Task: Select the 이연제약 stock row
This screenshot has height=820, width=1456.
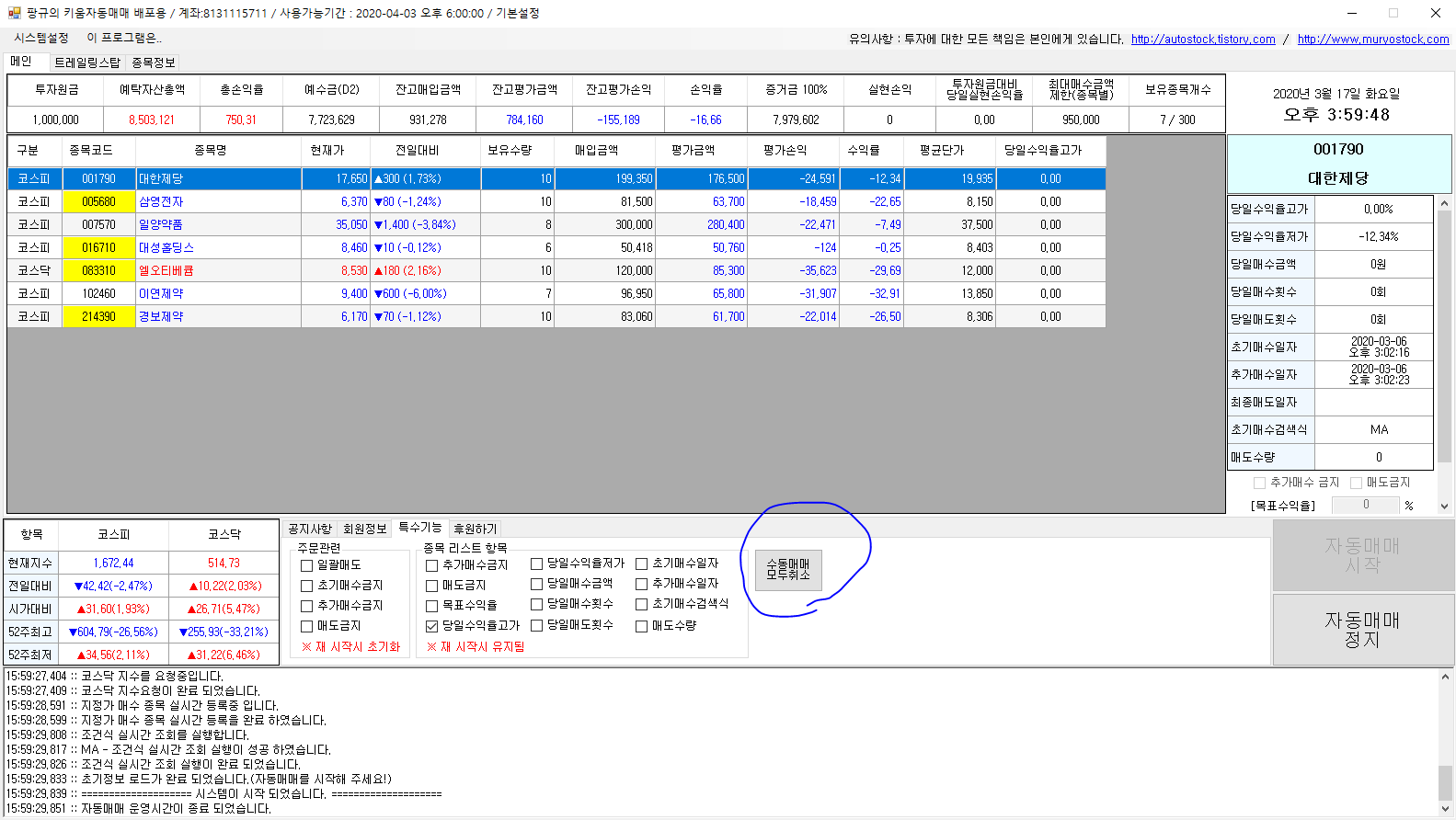Action: pyautogui.click(x=556, y=293)
